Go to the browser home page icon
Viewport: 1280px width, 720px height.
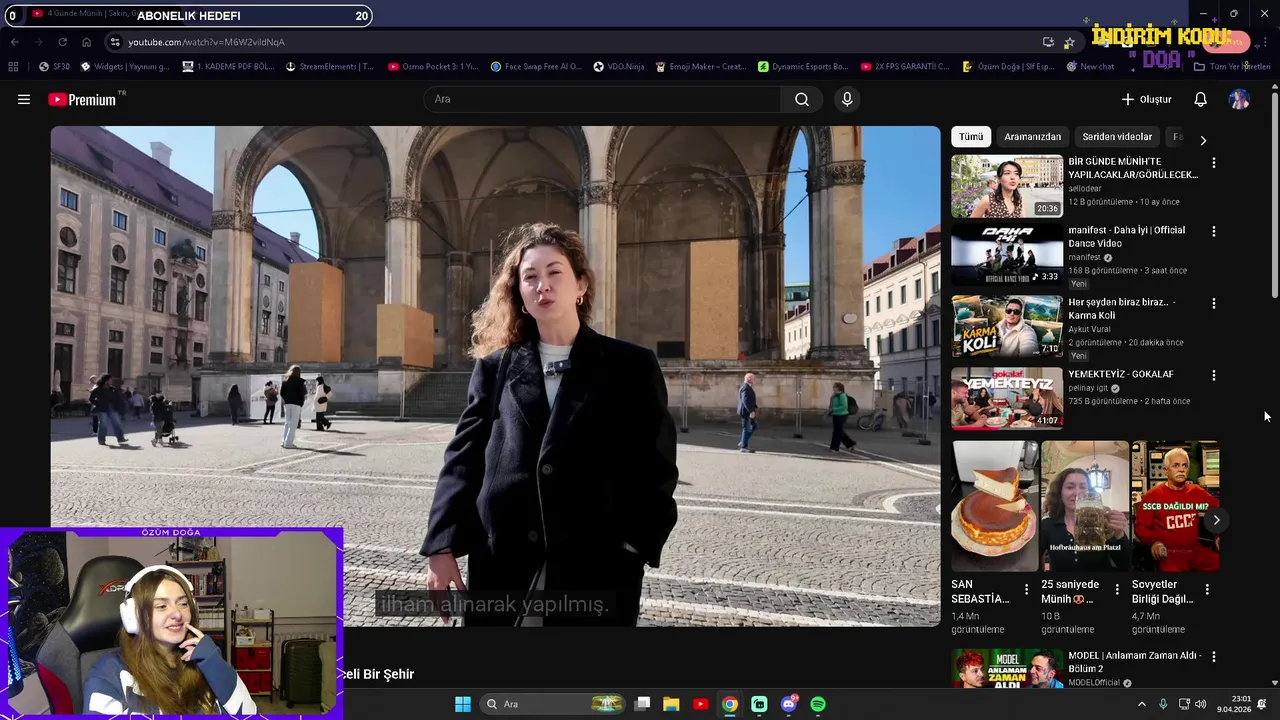coord(86,42)
